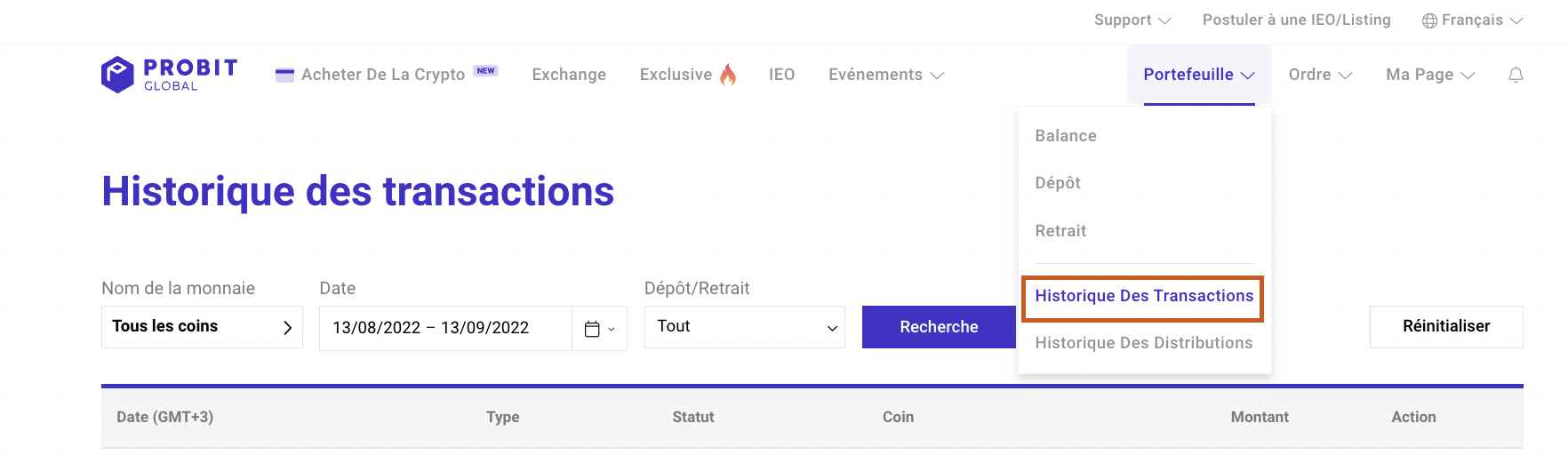Select Retrait menu entry
Viewport: 1568px width, 471px height.
click(x=1060, y=231)
